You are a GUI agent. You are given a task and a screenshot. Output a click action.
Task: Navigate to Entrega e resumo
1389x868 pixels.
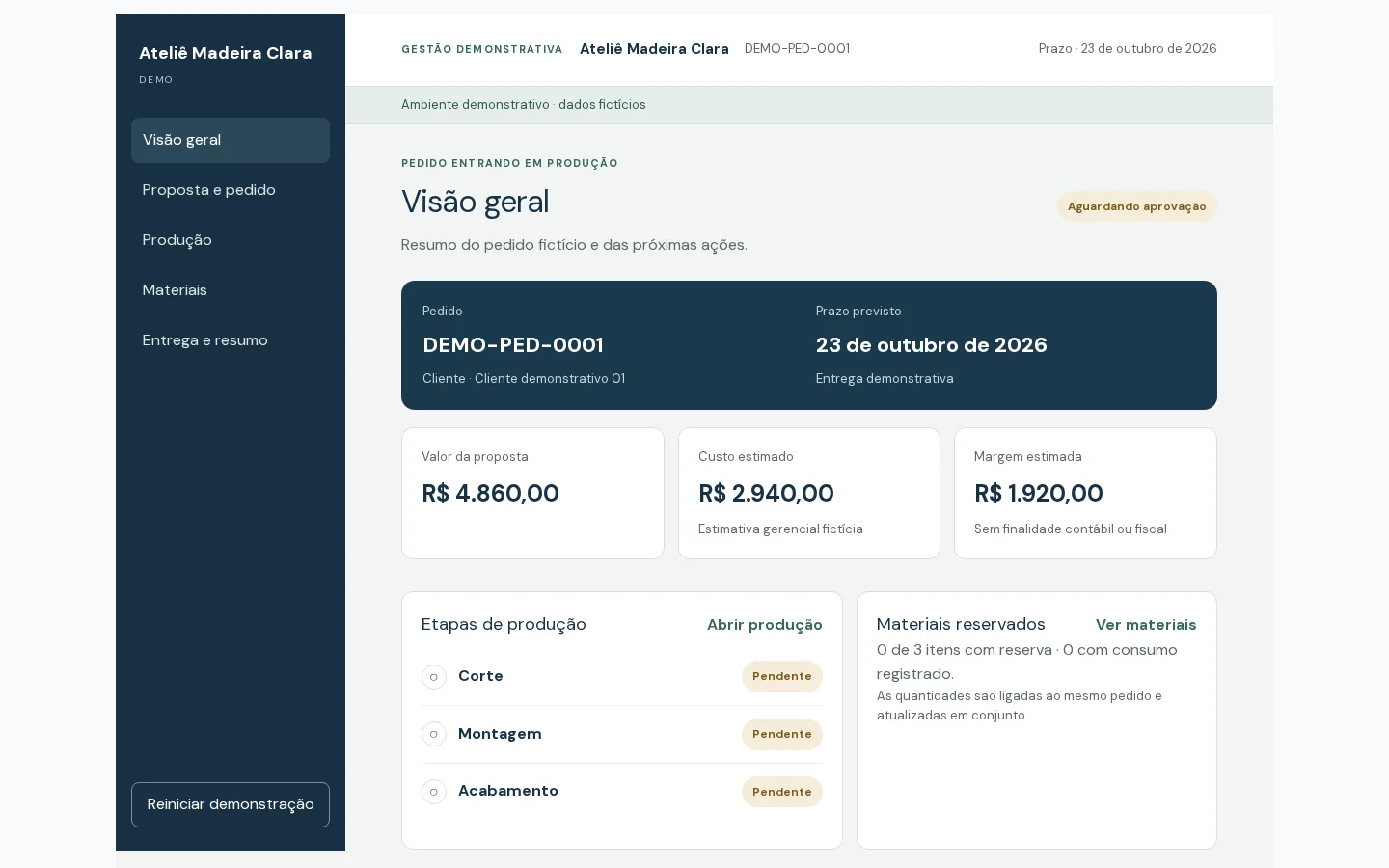click(x=231, y=340)
